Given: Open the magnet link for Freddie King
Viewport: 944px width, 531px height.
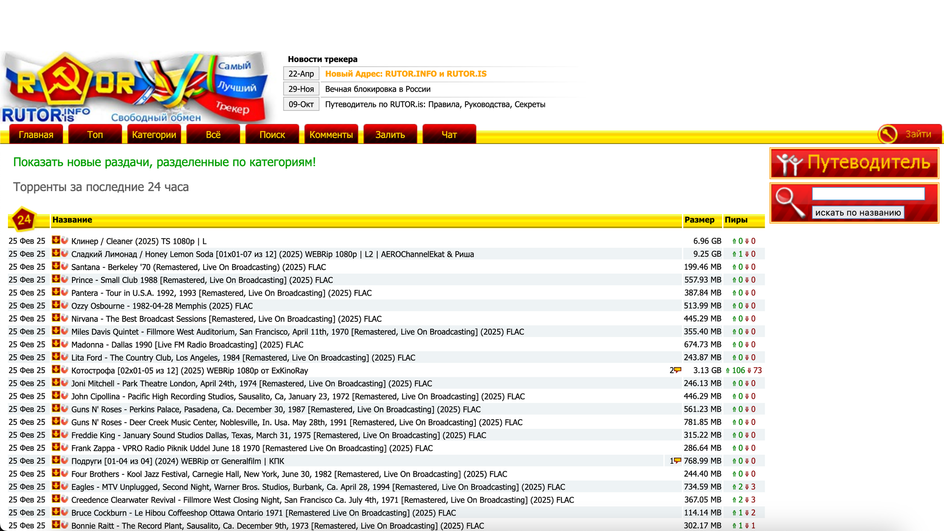Looking at the screenshot, I should (64, 435).
